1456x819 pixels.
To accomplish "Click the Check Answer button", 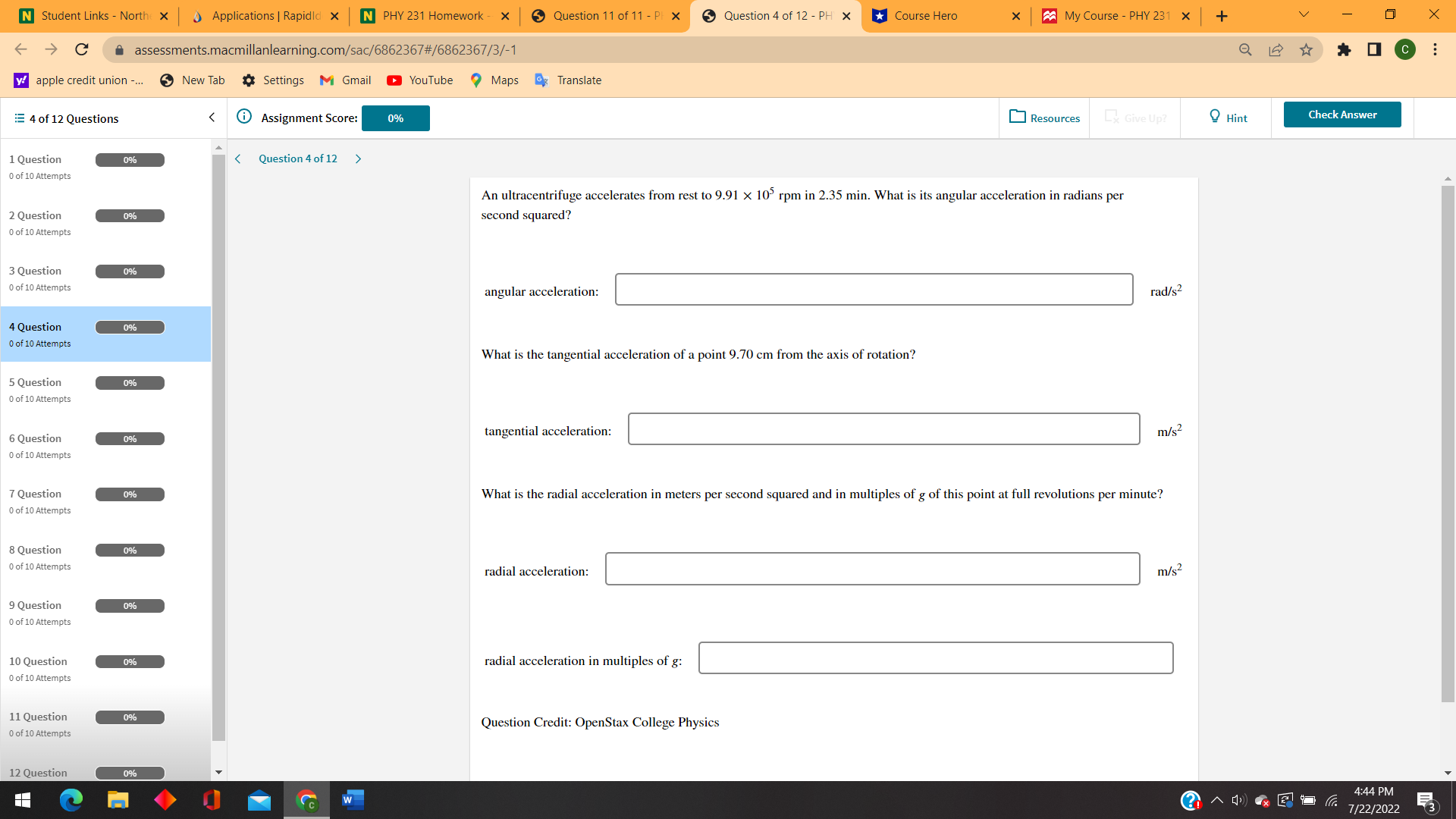I will tap(1342, 115).
